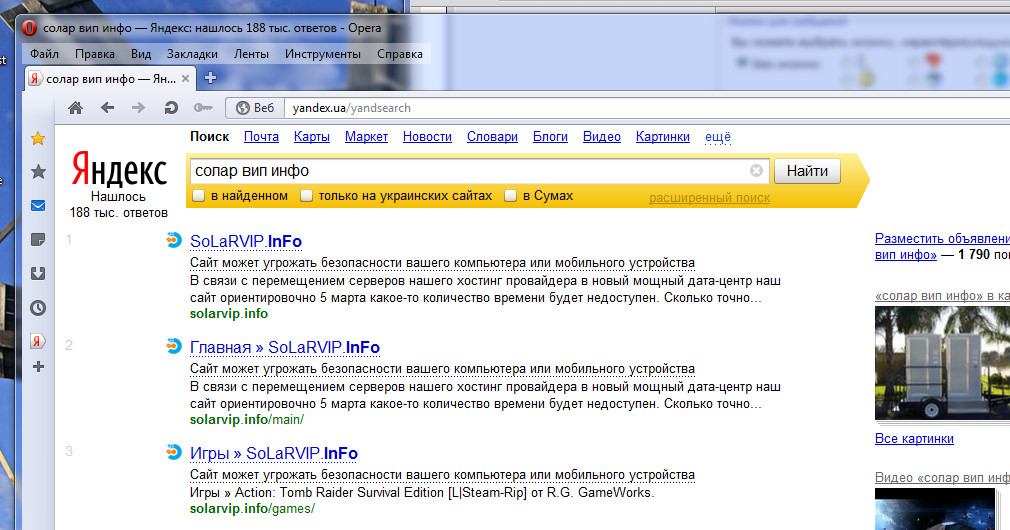
Task: Enable the "в найденном" checkbox
Action: click(199, 196)
